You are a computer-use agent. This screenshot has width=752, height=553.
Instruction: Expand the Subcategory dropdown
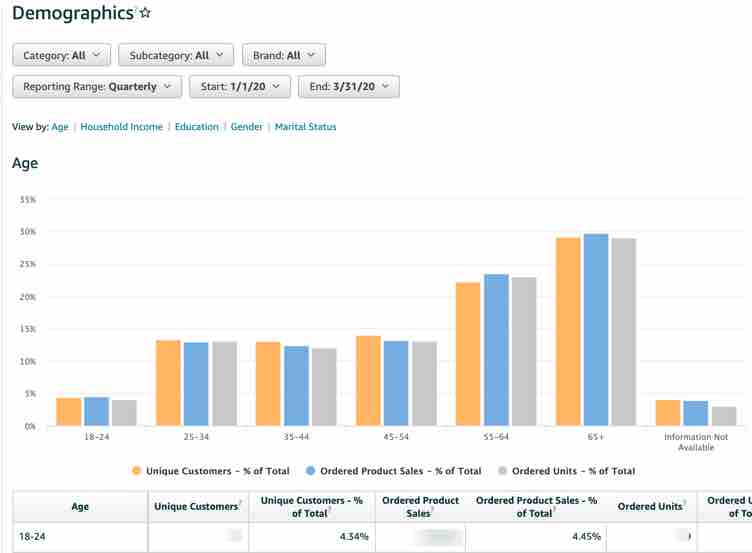[x=176, y=55]
